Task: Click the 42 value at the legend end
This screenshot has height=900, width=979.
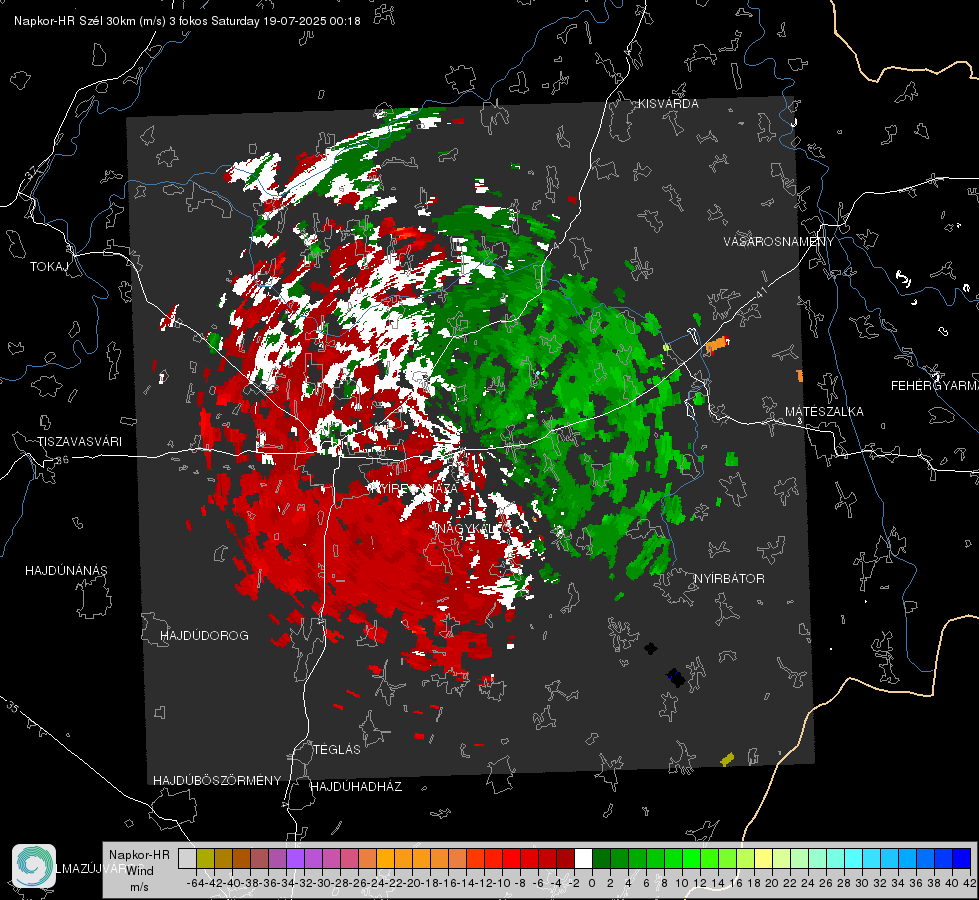Action: pyautogui.click(x=969, y=883)
